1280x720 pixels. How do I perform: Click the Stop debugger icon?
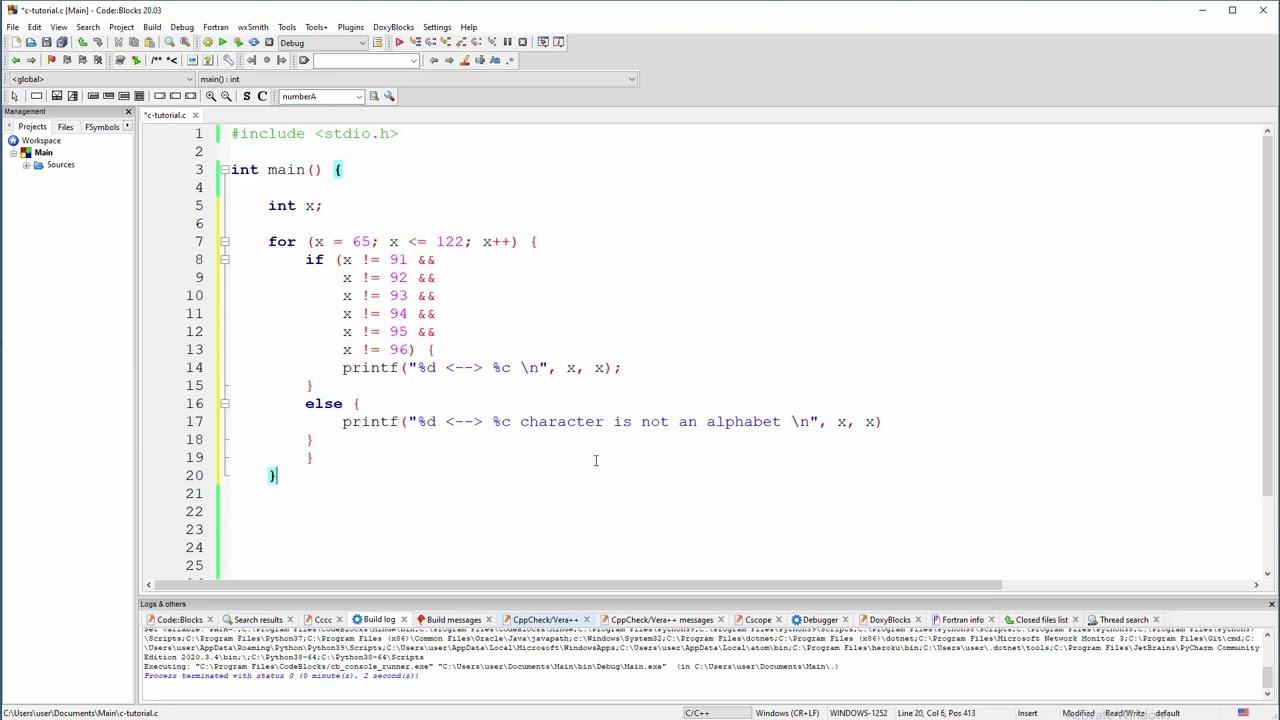pos(522,42)
